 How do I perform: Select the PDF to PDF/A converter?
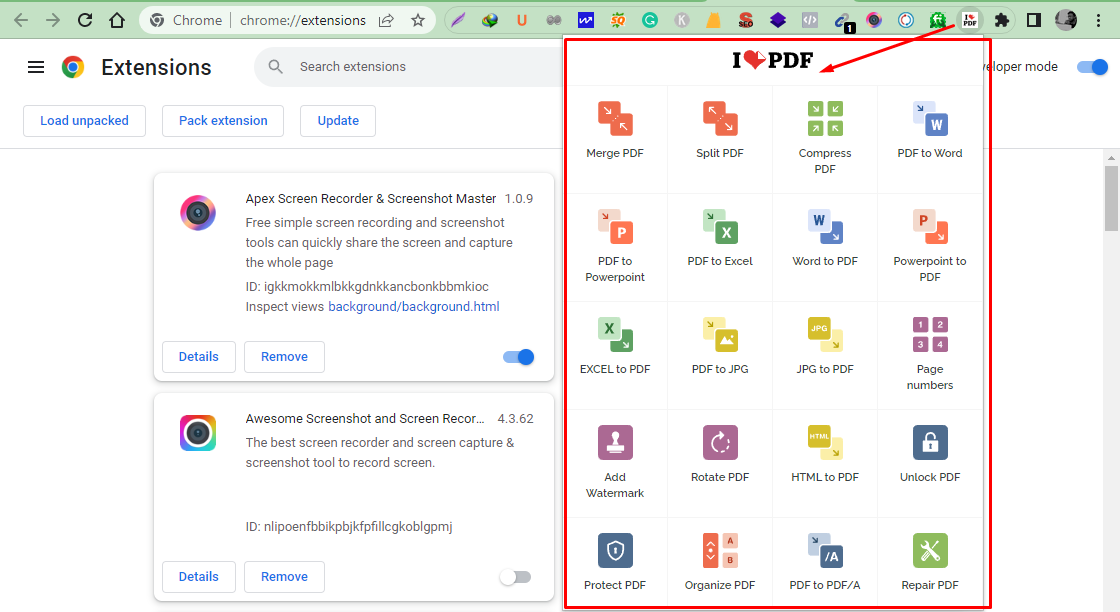coord(825,562)
